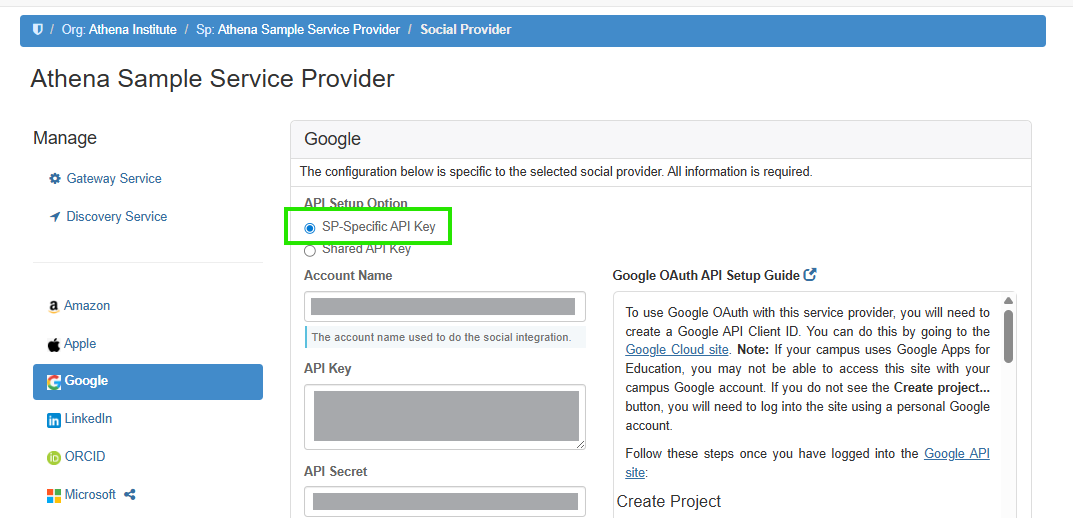Click the Gateway Service gear icon
1073x518 pixels.
(55, 179)
